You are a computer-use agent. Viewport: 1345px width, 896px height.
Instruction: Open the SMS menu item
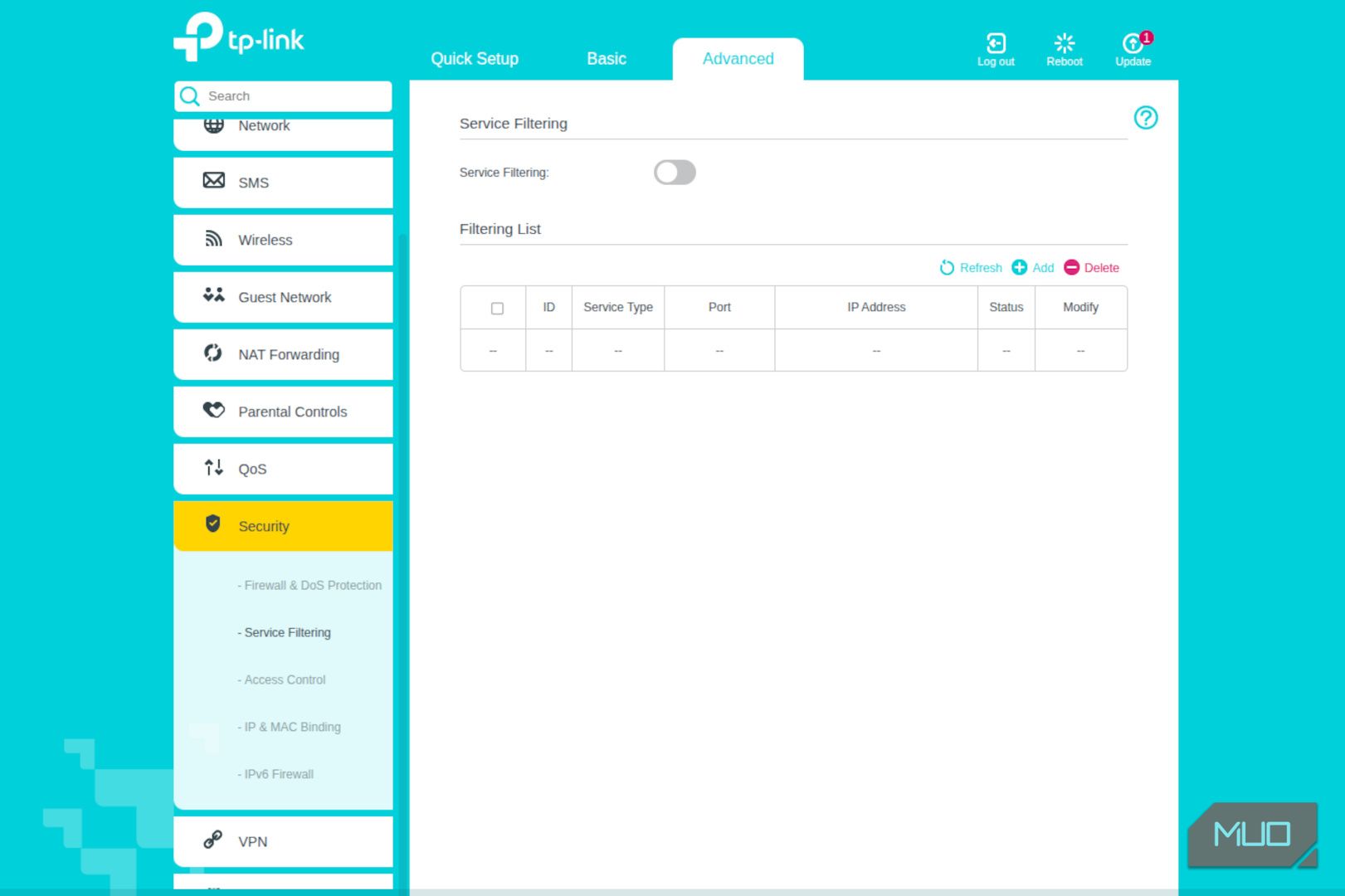(283, 183)
